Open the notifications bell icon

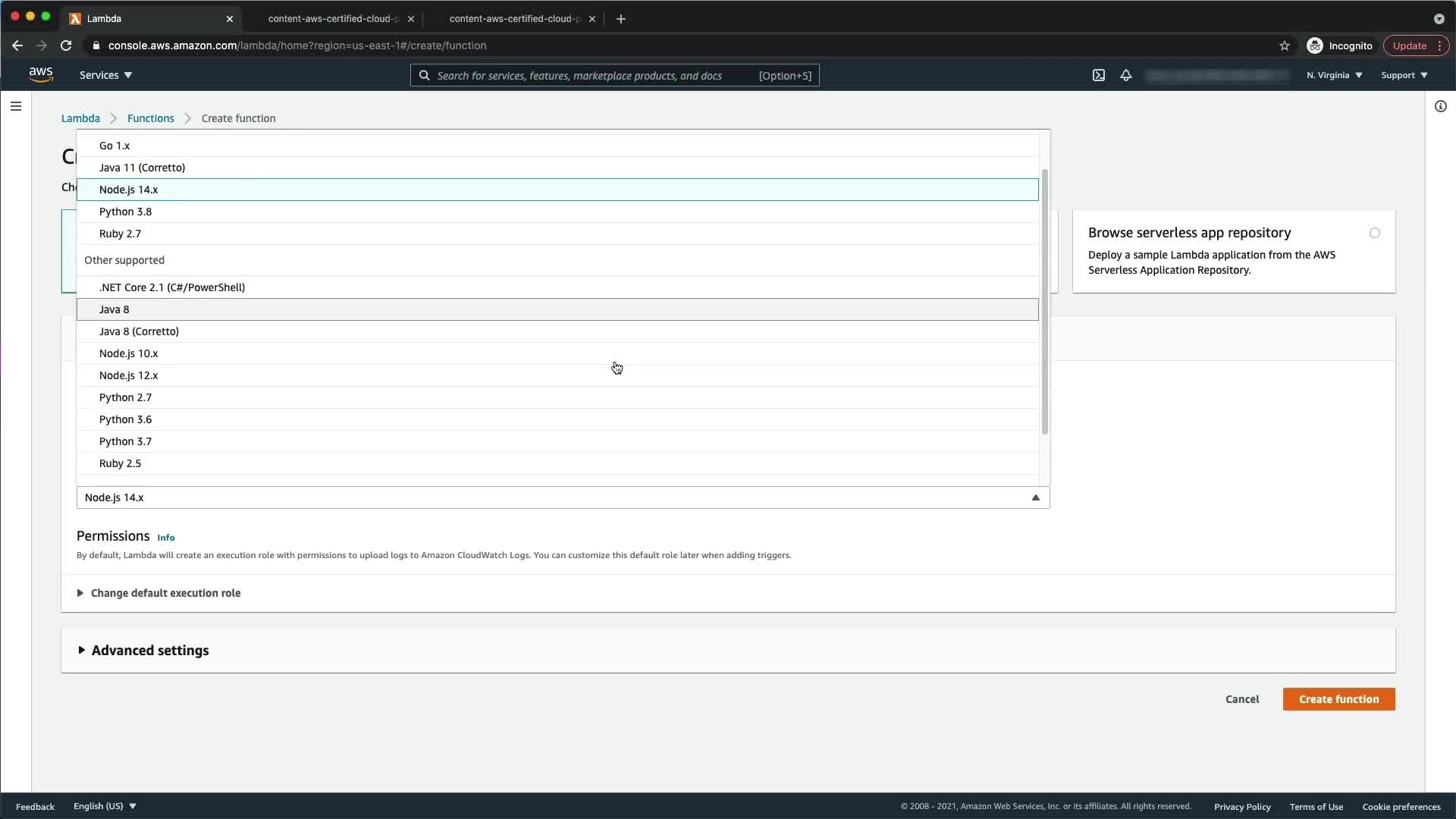[x=1126, y=75]
